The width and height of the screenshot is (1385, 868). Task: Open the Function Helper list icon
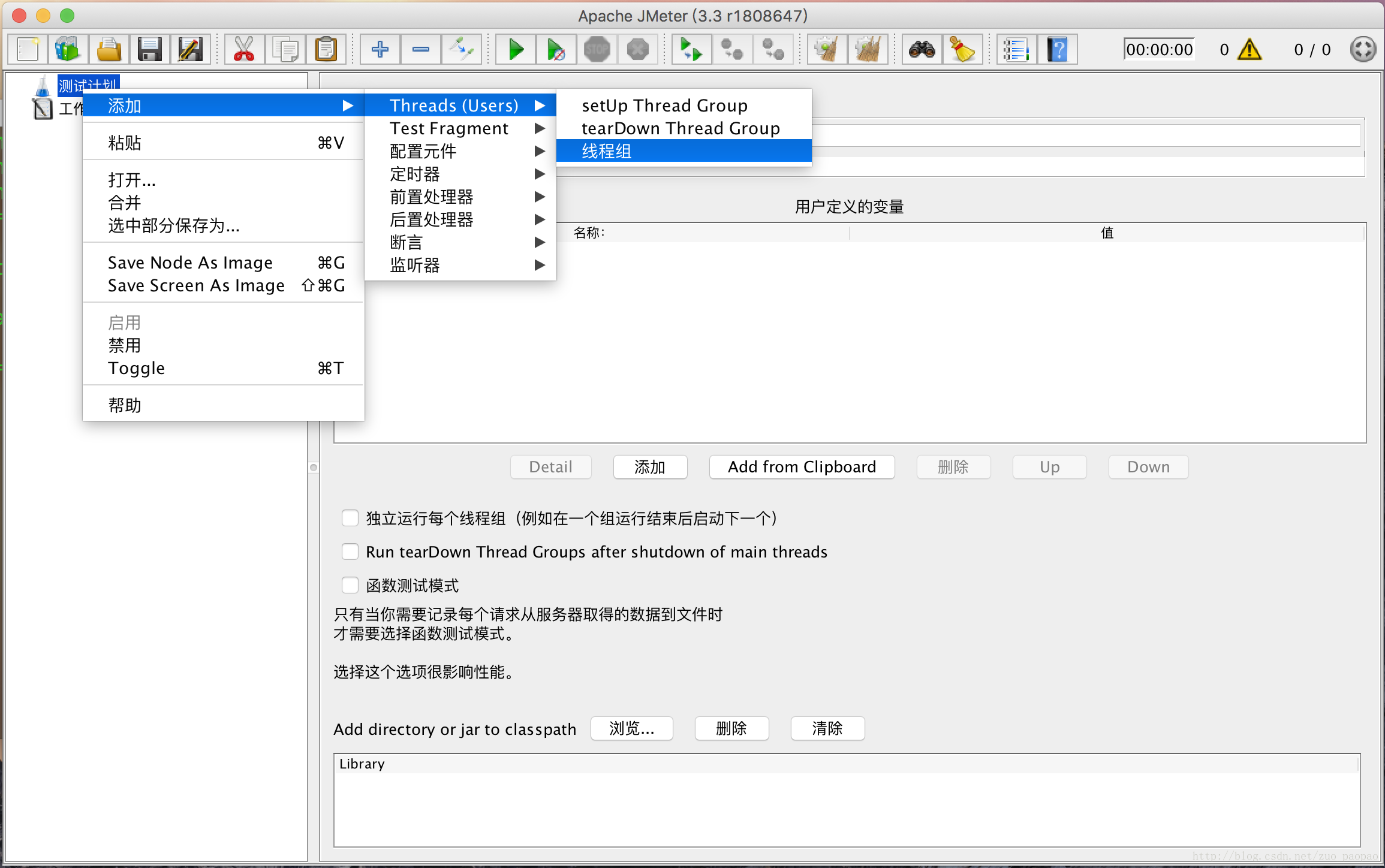pos(1016,49)
